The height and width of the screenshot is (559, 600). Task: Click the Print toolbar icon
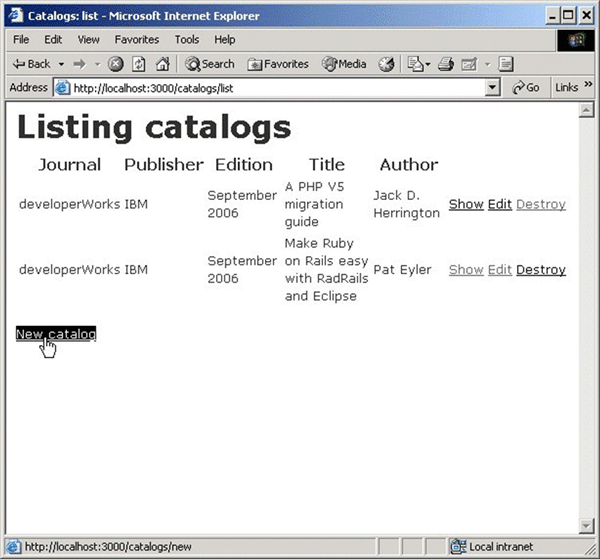tap(446, 64)
